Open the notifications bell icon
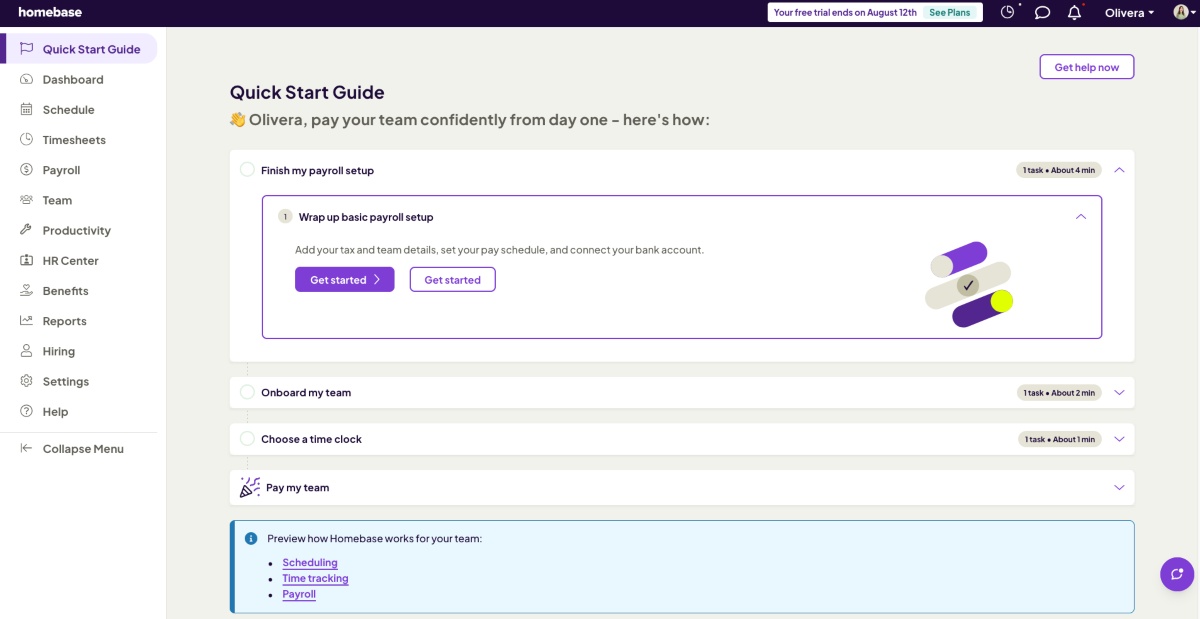The image size is (1200, 619). pyautogui.click(x=1073, y=12)
